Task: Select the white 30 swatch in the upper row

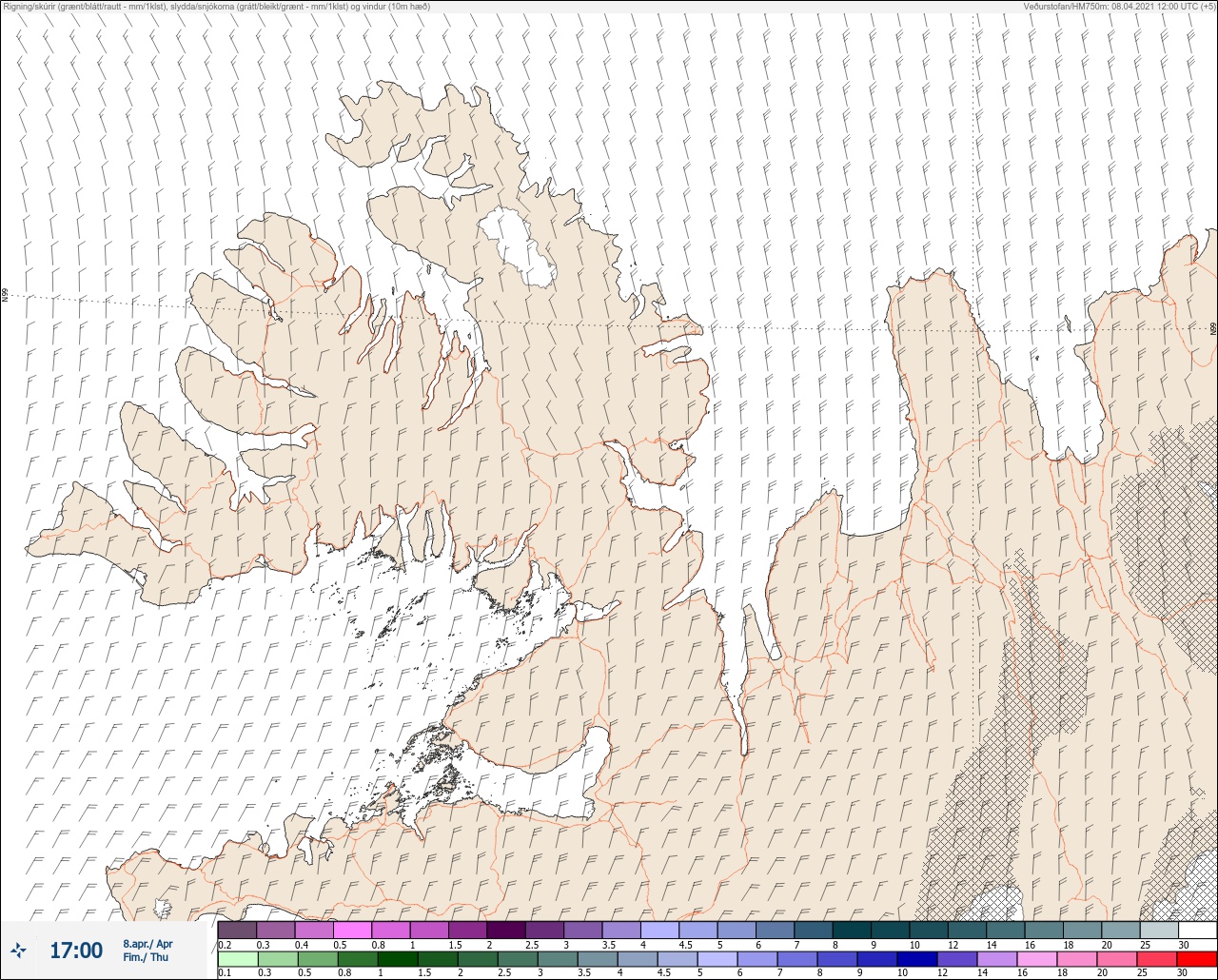Action: coord(1197,930)
